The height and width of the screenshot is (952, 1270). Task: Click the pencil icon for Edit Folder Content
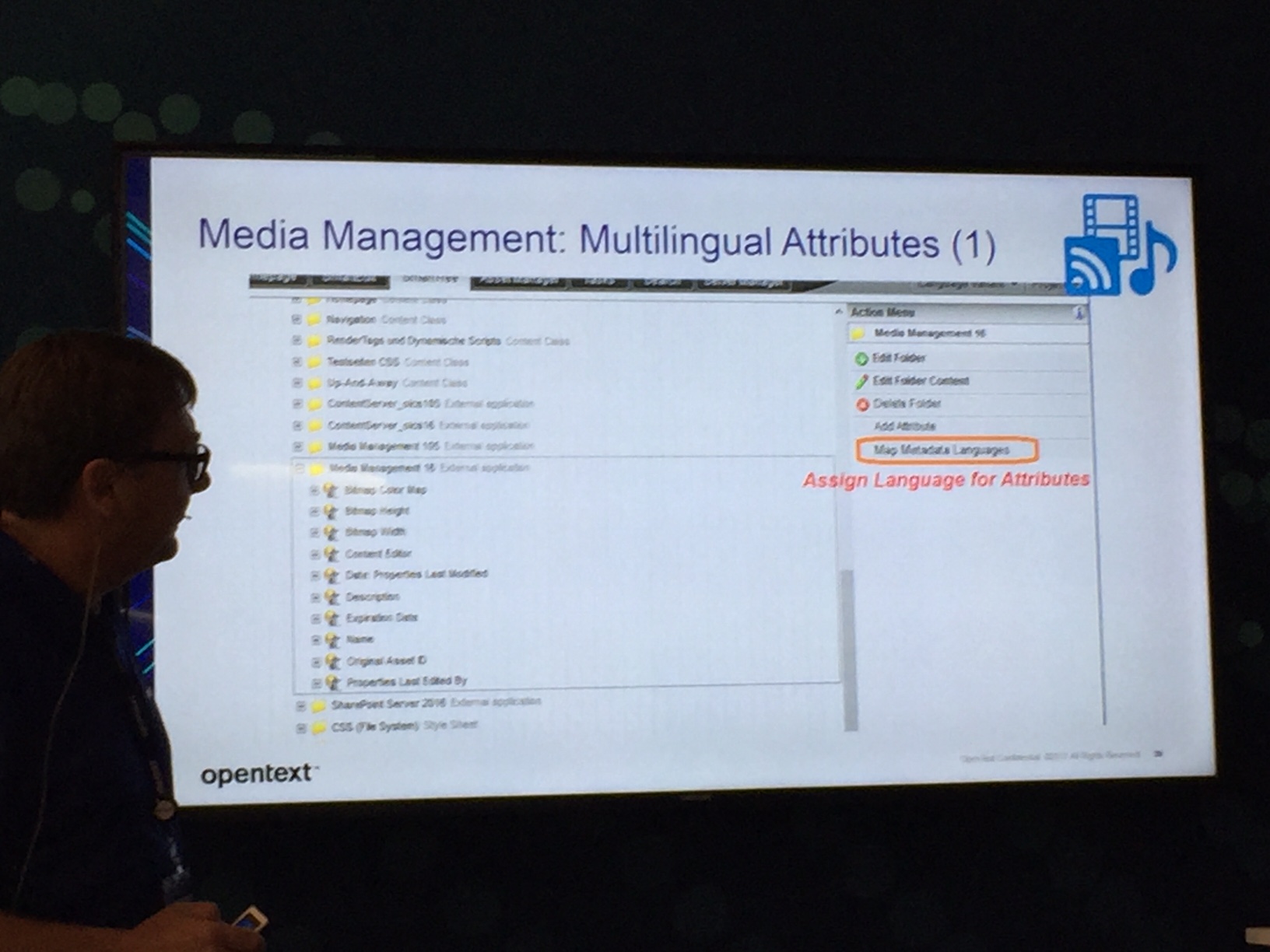861,382
